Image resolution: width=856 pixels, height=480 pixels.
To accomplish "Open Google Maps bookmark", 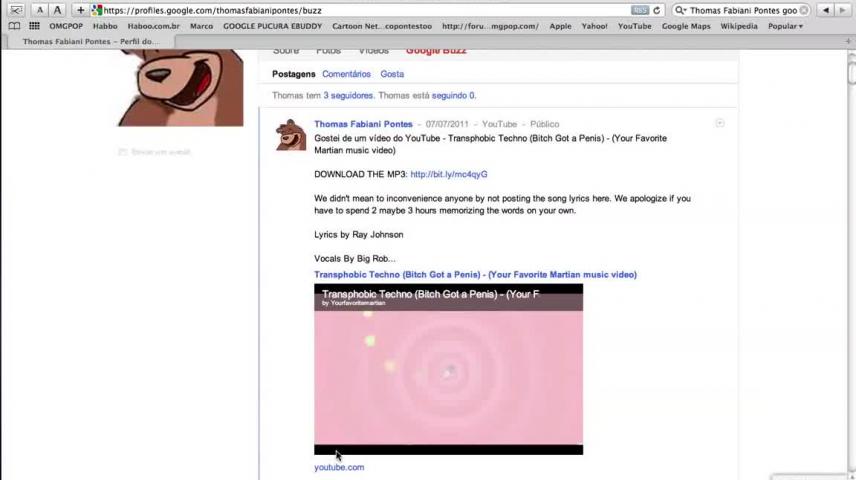I will pos(686,26).
